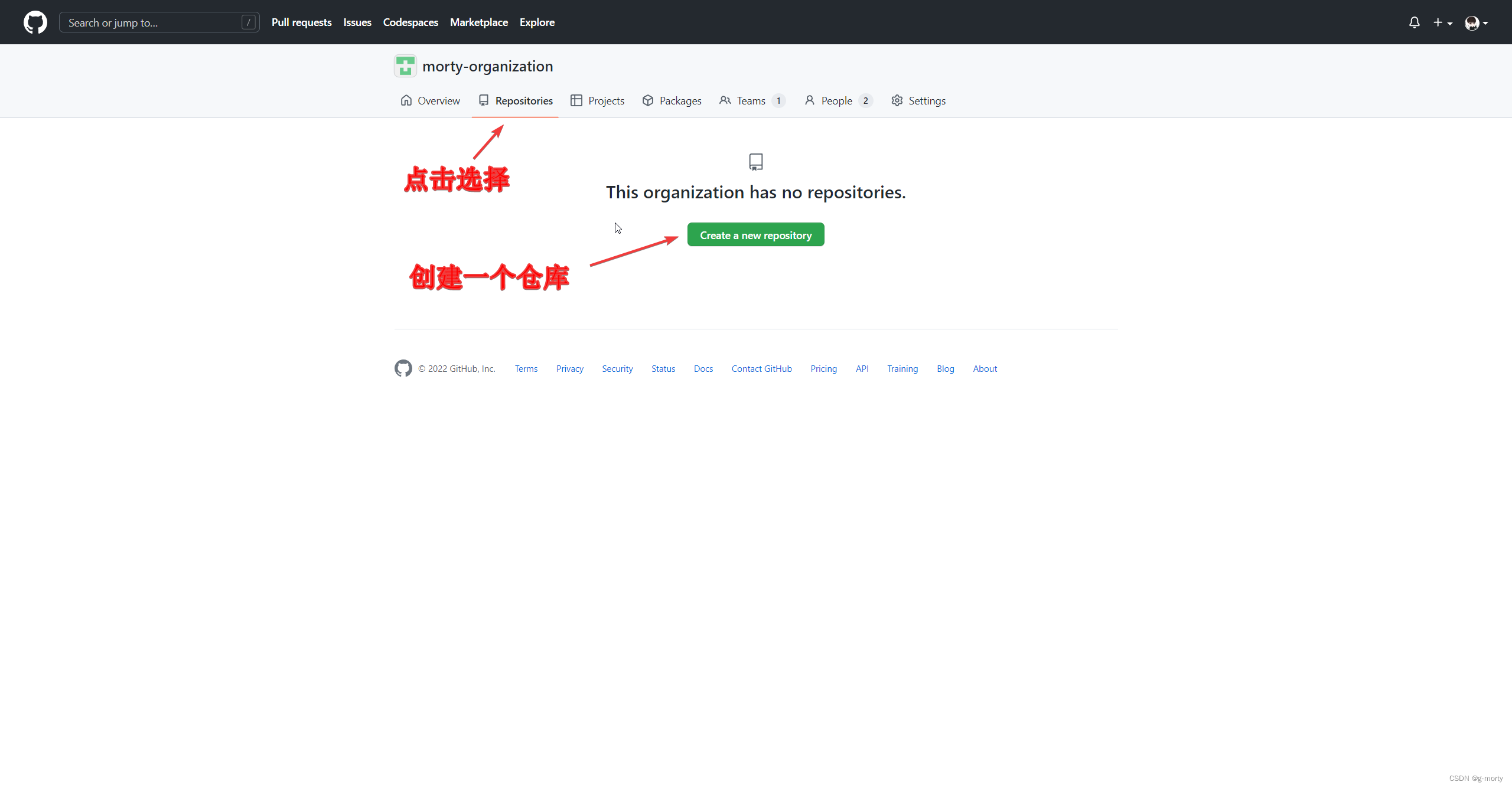Switch to the Overview tab

[x=430, y=101]
